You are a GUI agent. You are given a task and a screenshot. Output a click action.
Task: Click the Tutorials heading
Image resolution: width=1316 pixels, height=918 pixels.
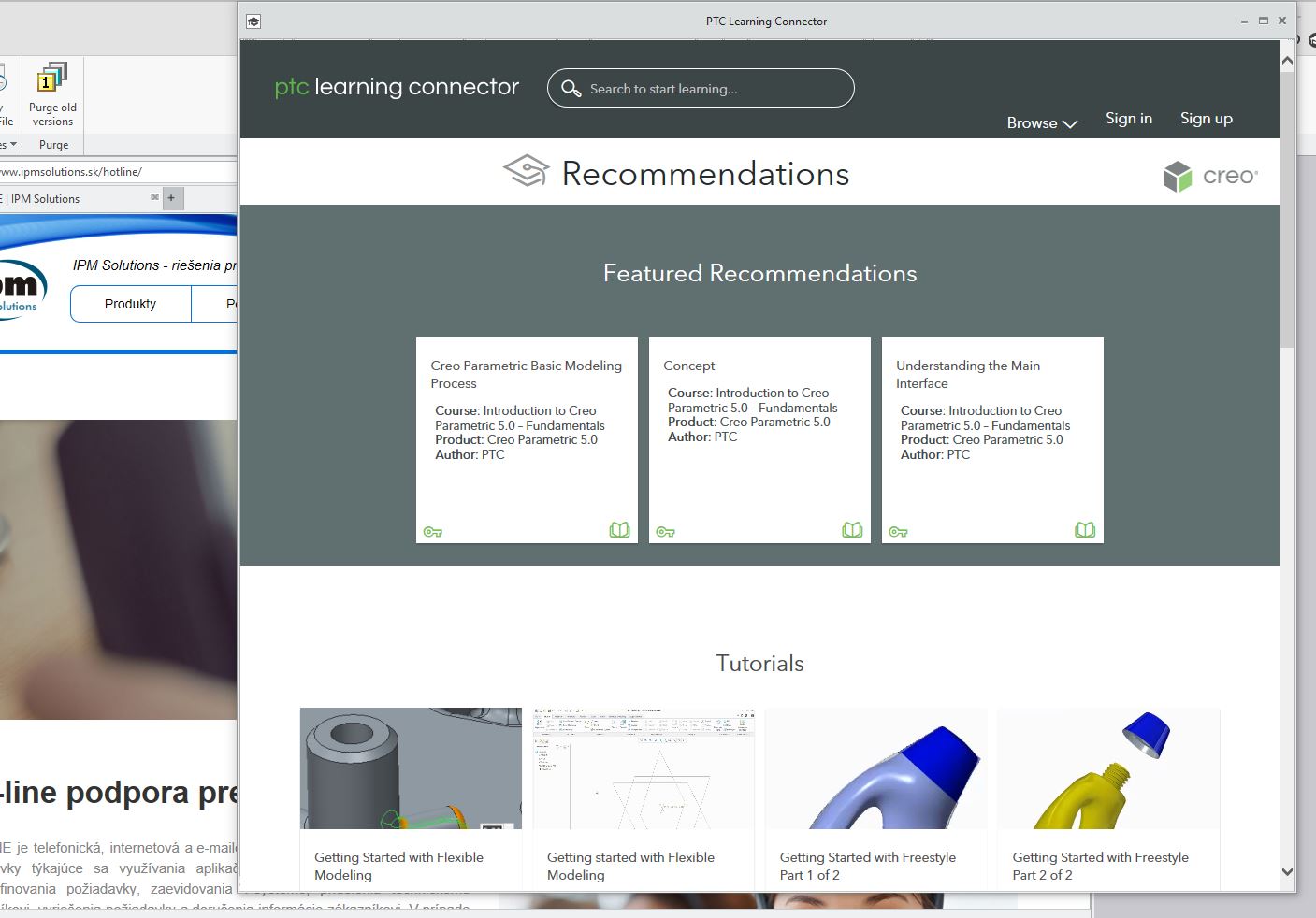759,664
